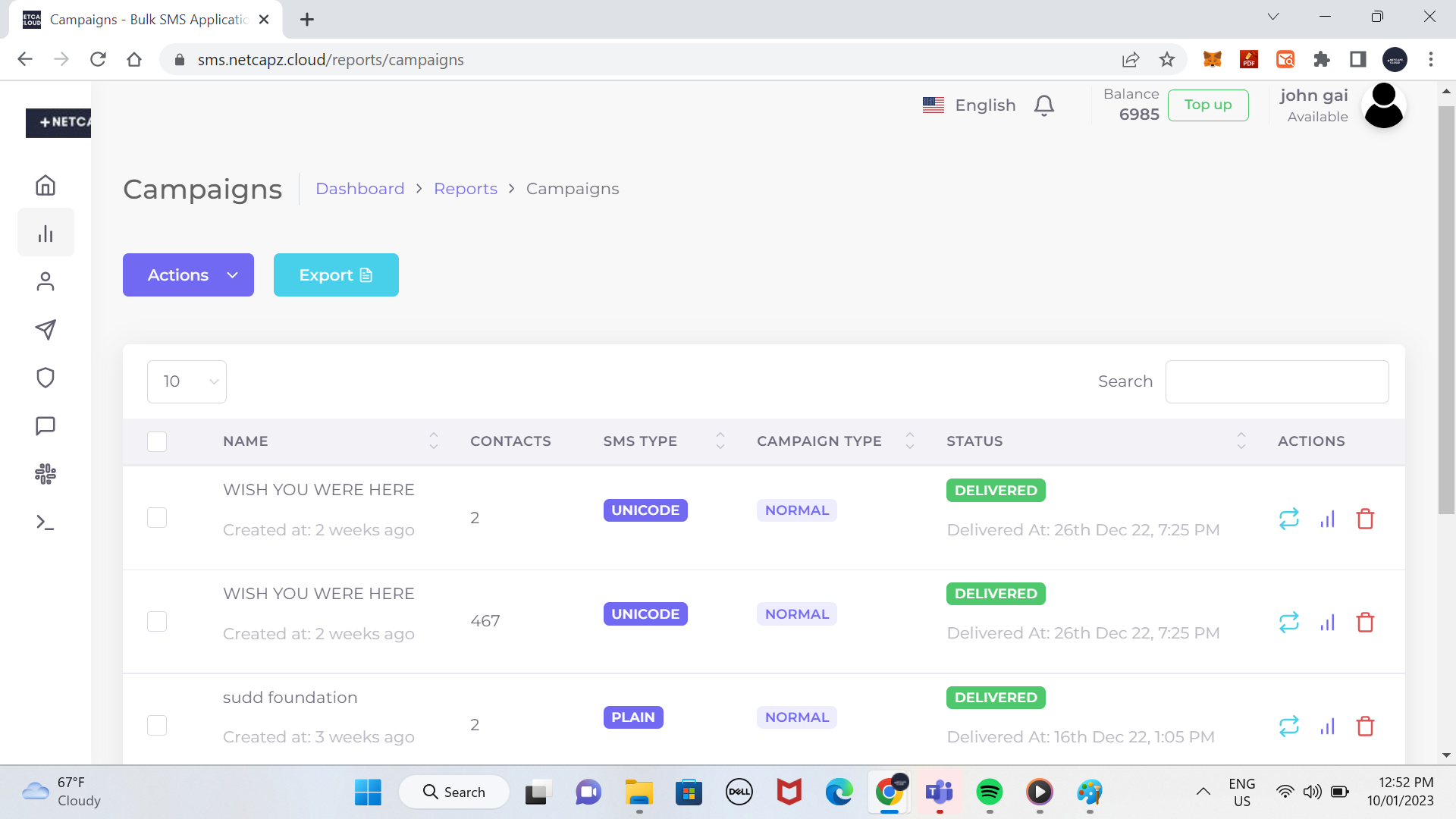Open the chat messages sidebar icon
1456x819 pixels.
(x=45, y=425)
